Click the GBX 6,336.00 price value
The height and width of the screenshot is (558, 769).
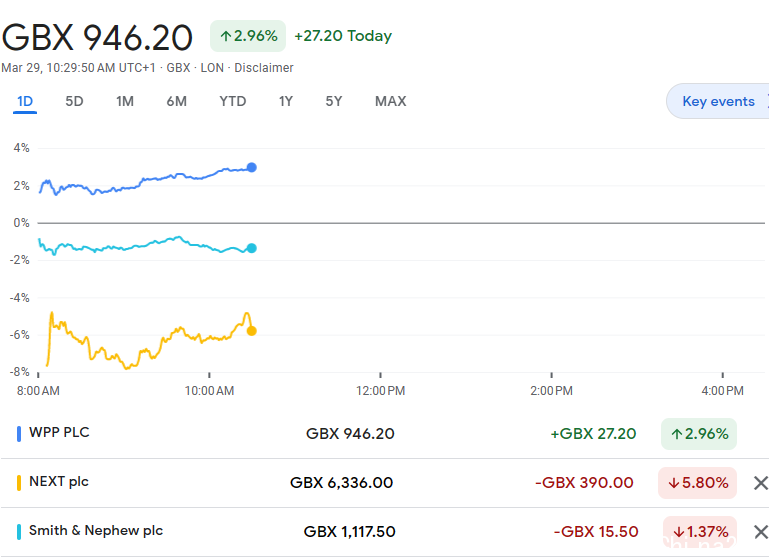[x=342, y=482]
